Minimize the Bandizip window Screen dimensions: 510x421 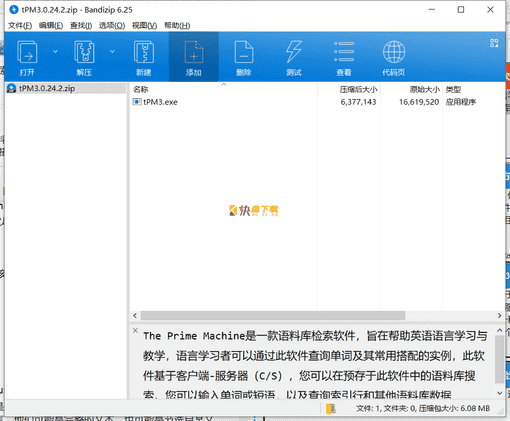tap(432, 10)
